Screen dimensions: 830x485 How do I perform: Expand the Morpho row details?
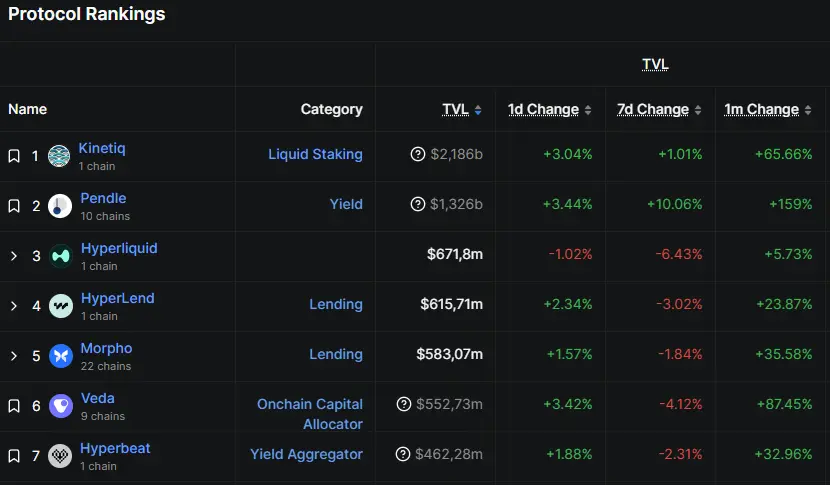coord(14,356)
